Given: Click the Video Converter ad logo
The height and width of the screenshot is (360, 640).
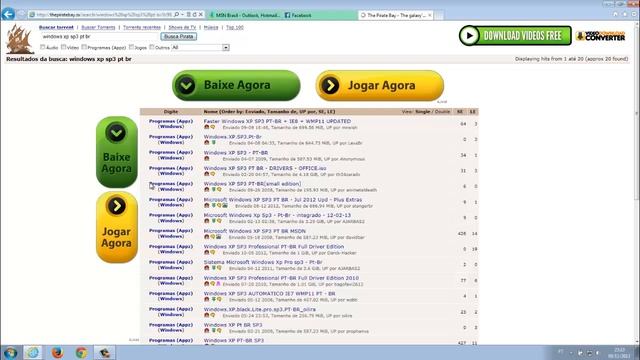Looking at the screenshot, I should click(600, 36).
